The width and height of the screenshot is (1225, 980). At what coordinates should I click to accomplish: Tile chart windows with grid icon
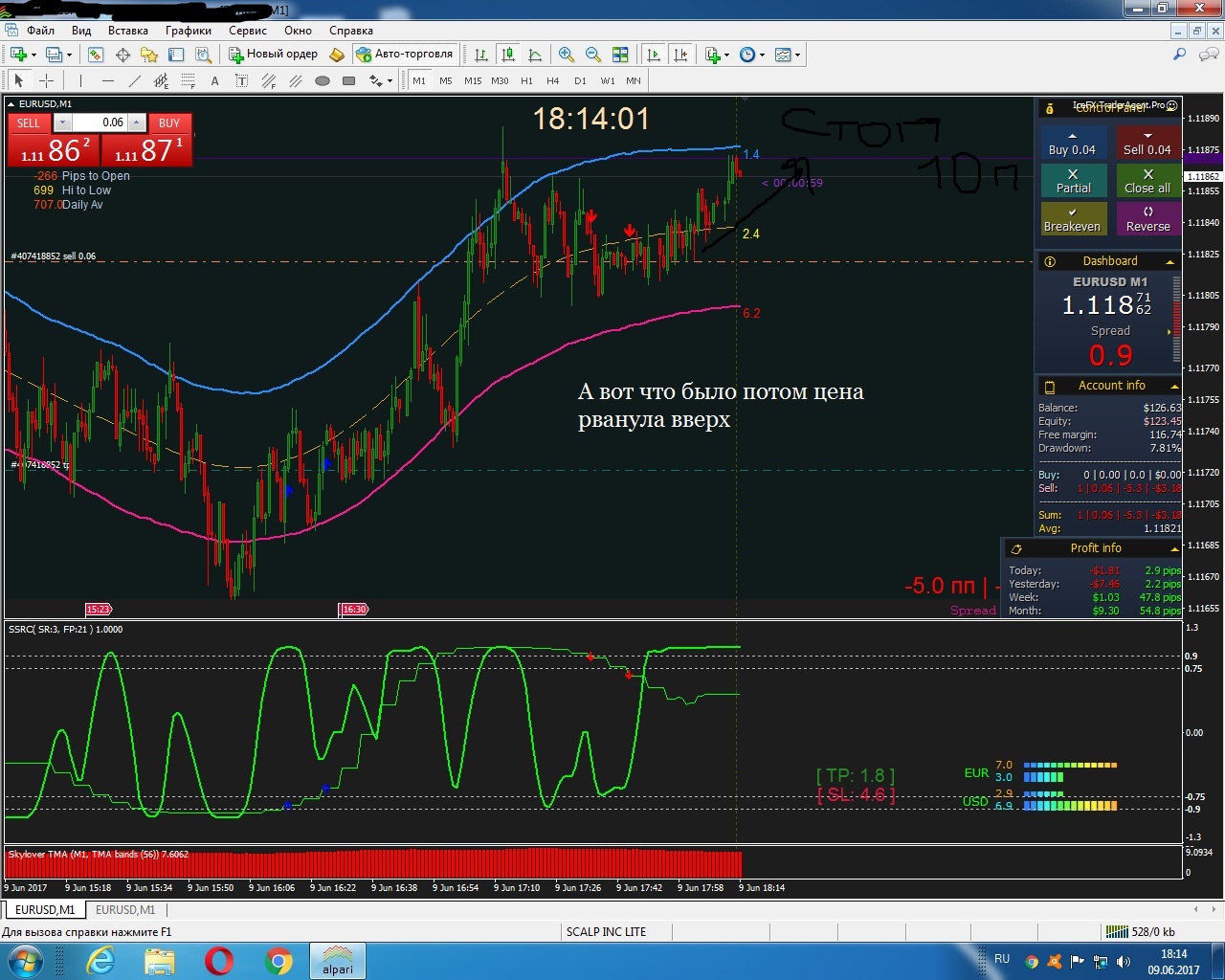pyautogui.click(x=620, y=55)
